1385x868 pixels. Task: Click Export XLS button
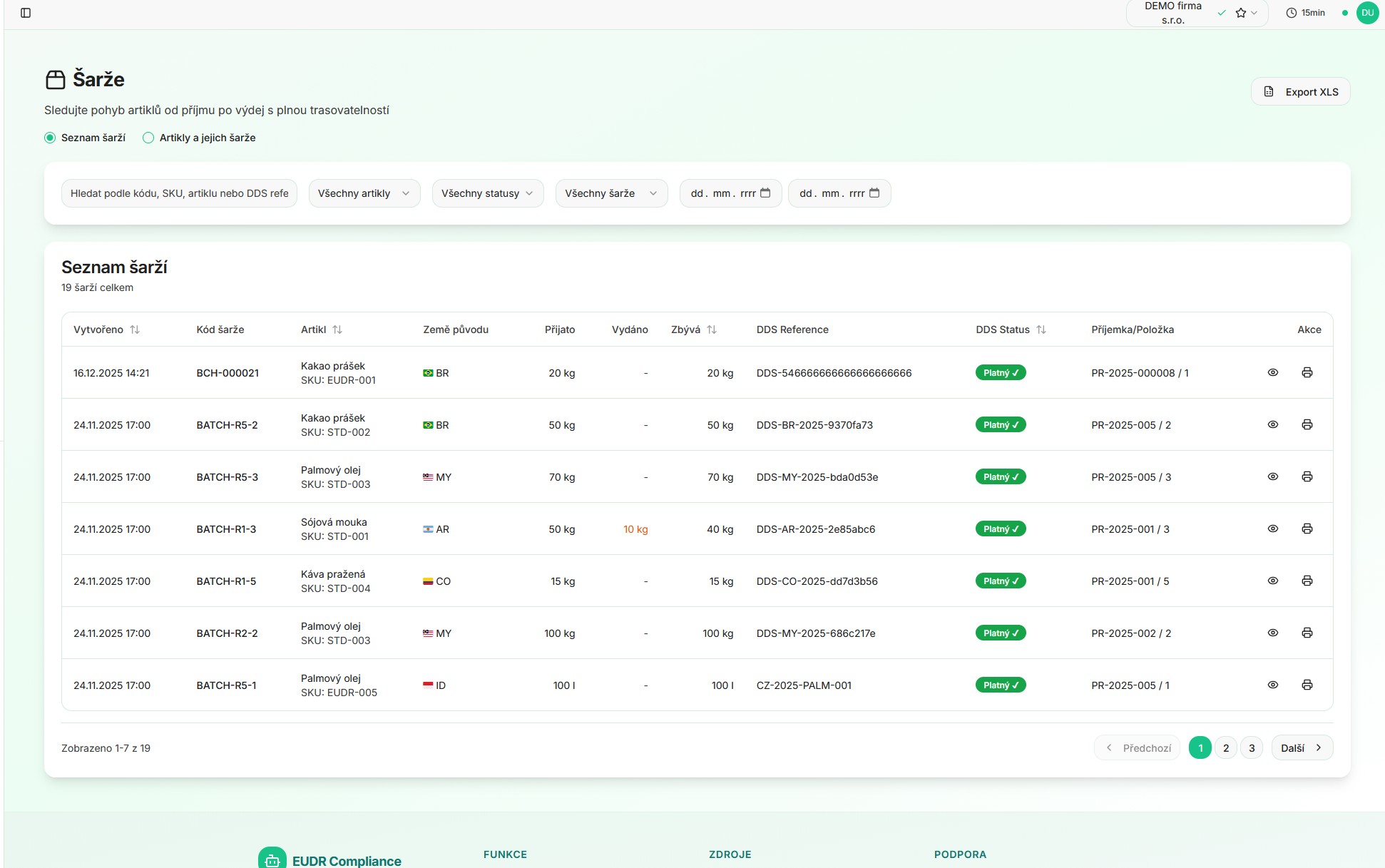click(1299, 92)
